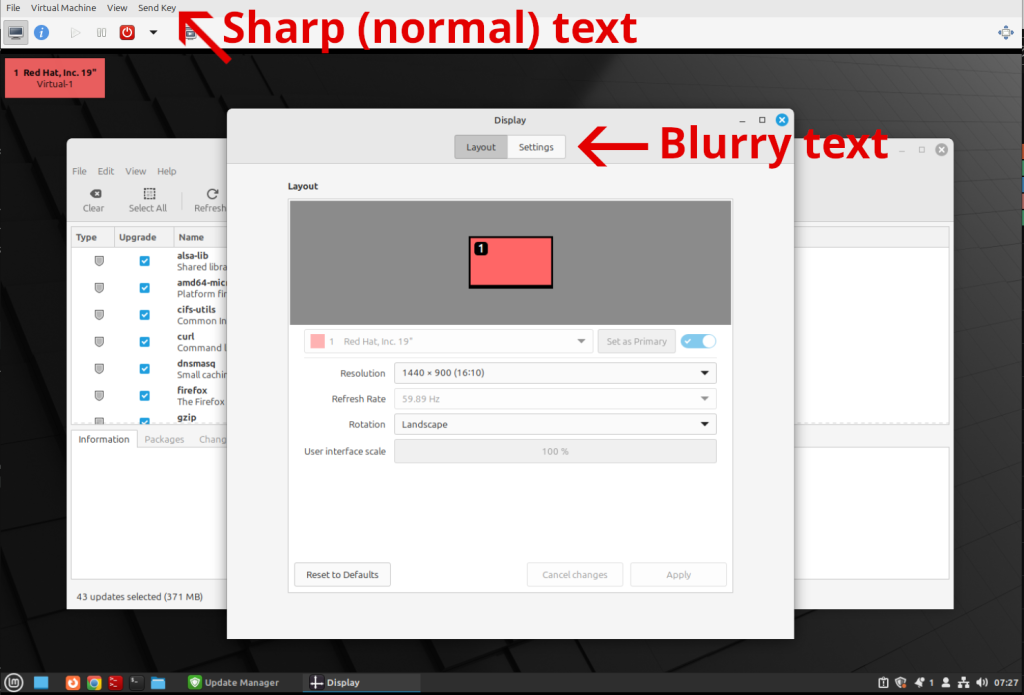Image resolution: width=1024 pixels, height=695 pixels.
Task: Click shield type icon in curl row
Action: tap(99, 342)
